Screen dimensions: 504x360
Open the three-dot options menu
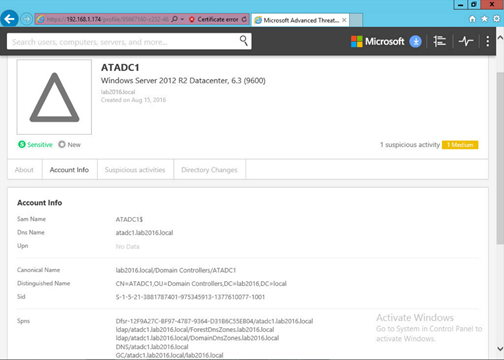pyautogui.click(x=488, y=41)
